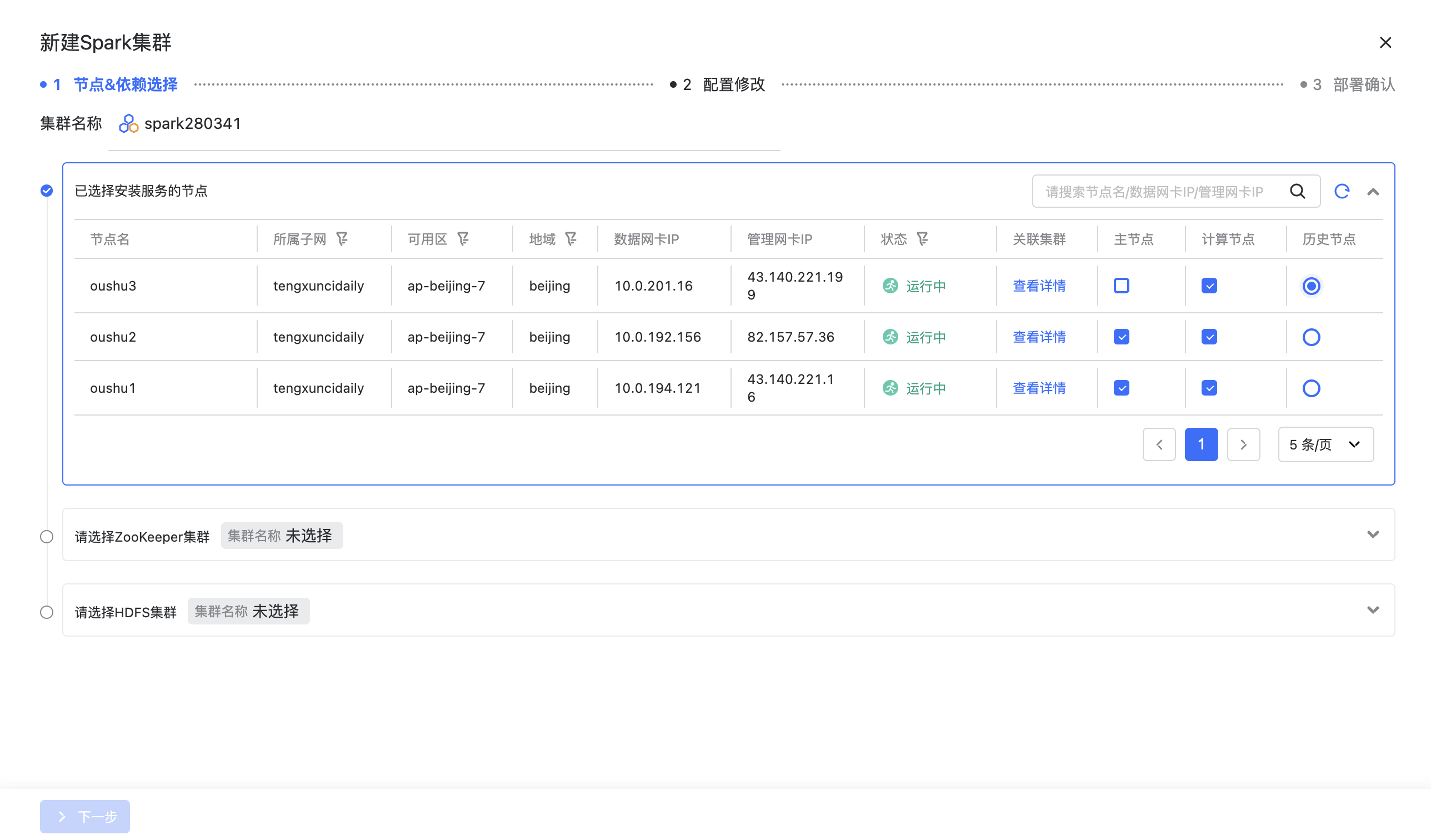Screen dimensions: 1431x840
Task: Select step 3 部署确认
Action: pyautogui.click(x=1348, y=84)
